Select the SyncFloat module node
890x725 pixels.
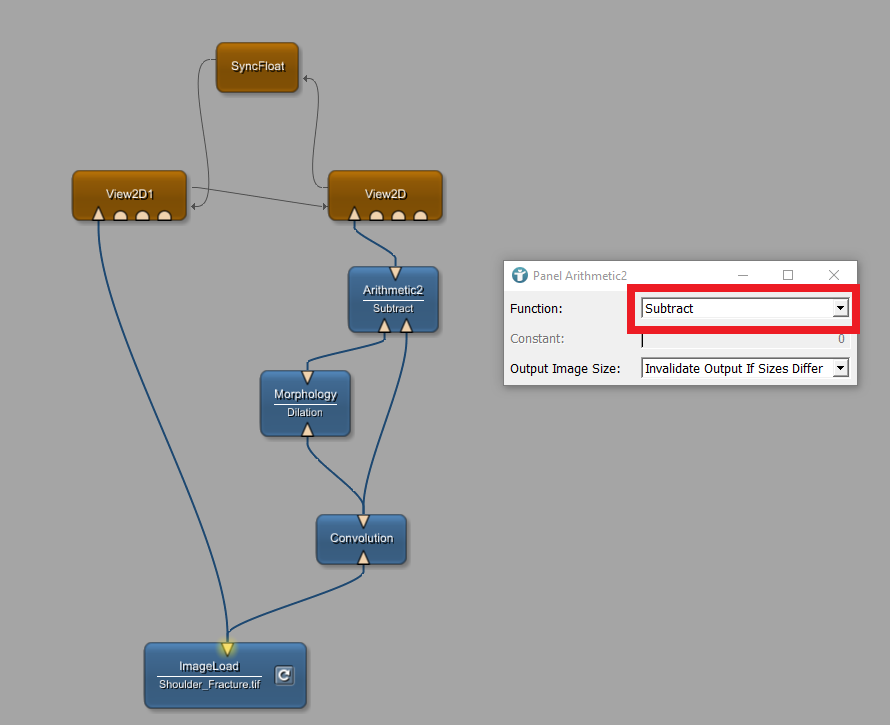click(258, 67)
